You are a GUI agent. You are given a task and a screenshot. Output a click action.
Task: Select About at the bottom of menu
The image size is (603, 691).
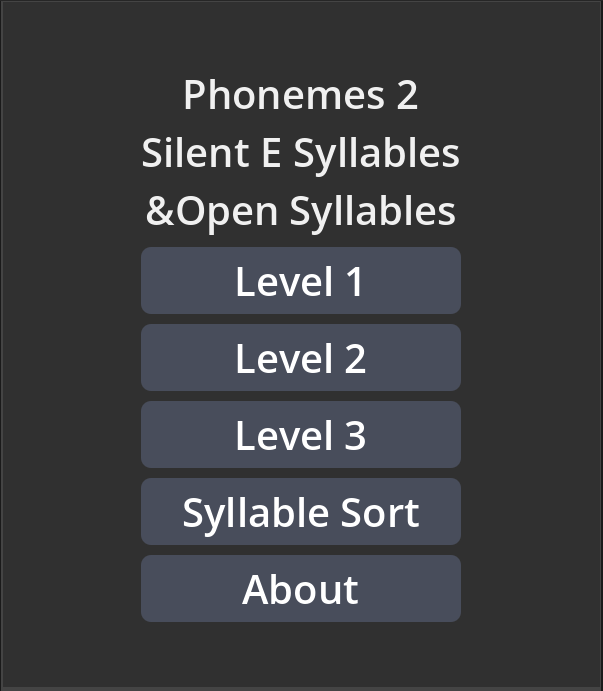pyautogui.click(x=301, y=589)
